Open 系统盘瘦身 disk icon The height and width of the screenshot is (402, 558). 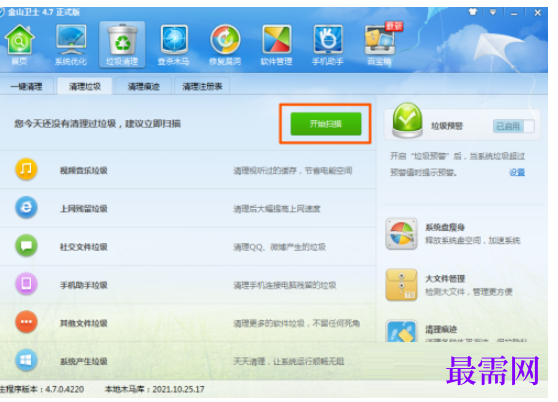point(401,234)
